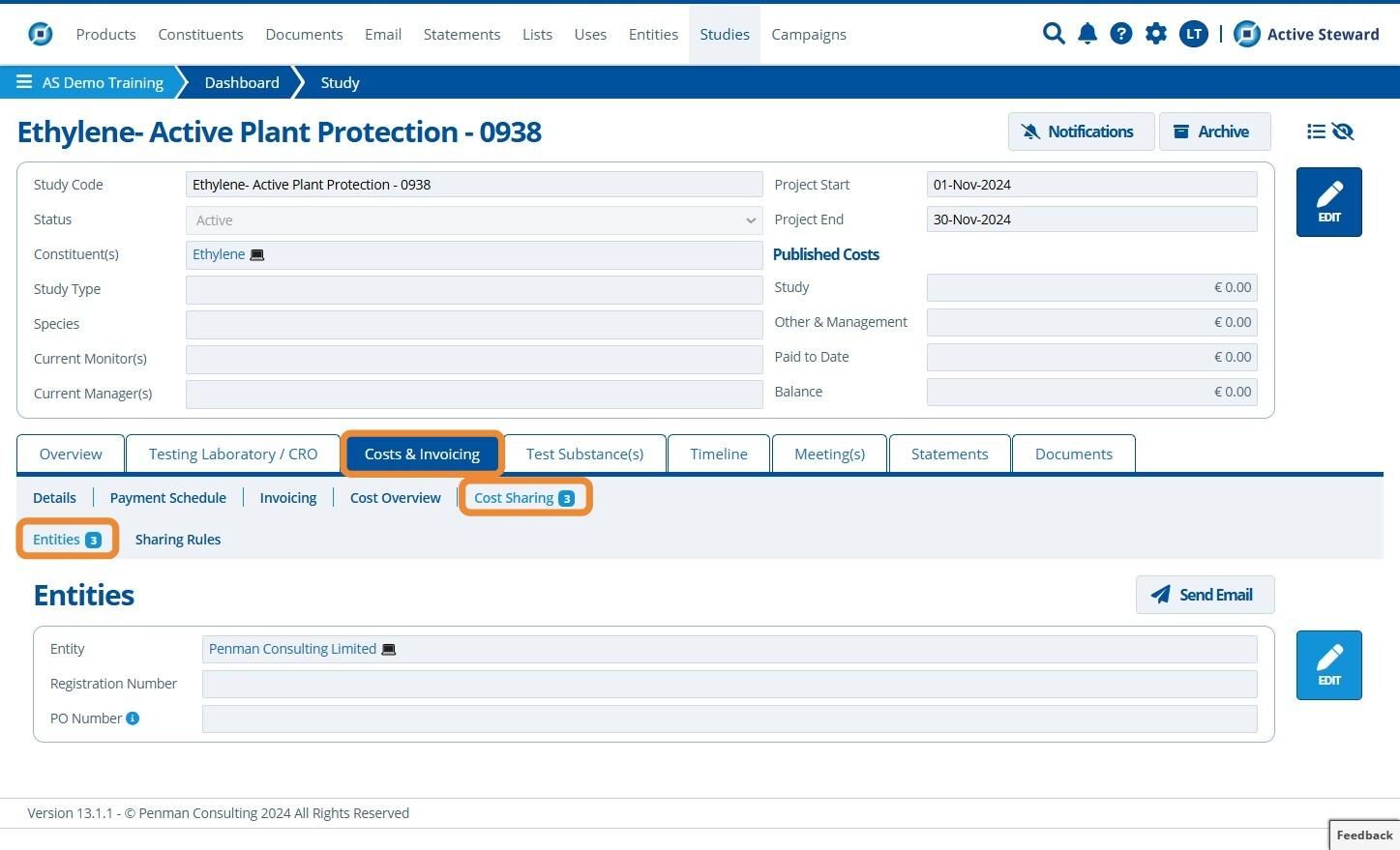Open the Penman Consulting Limited link

coord(292,649)
